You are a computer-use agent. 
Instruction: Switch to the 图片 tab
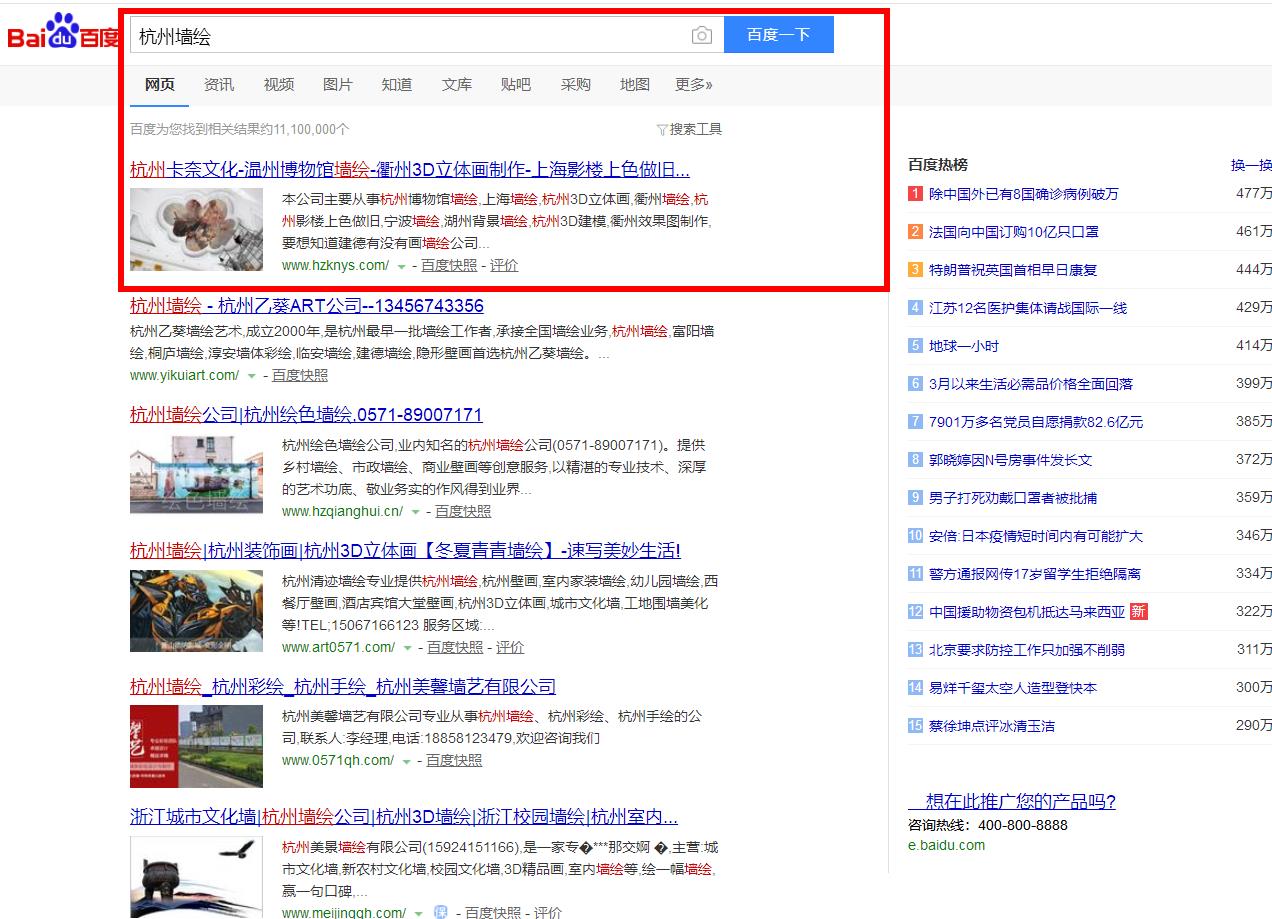338,85
